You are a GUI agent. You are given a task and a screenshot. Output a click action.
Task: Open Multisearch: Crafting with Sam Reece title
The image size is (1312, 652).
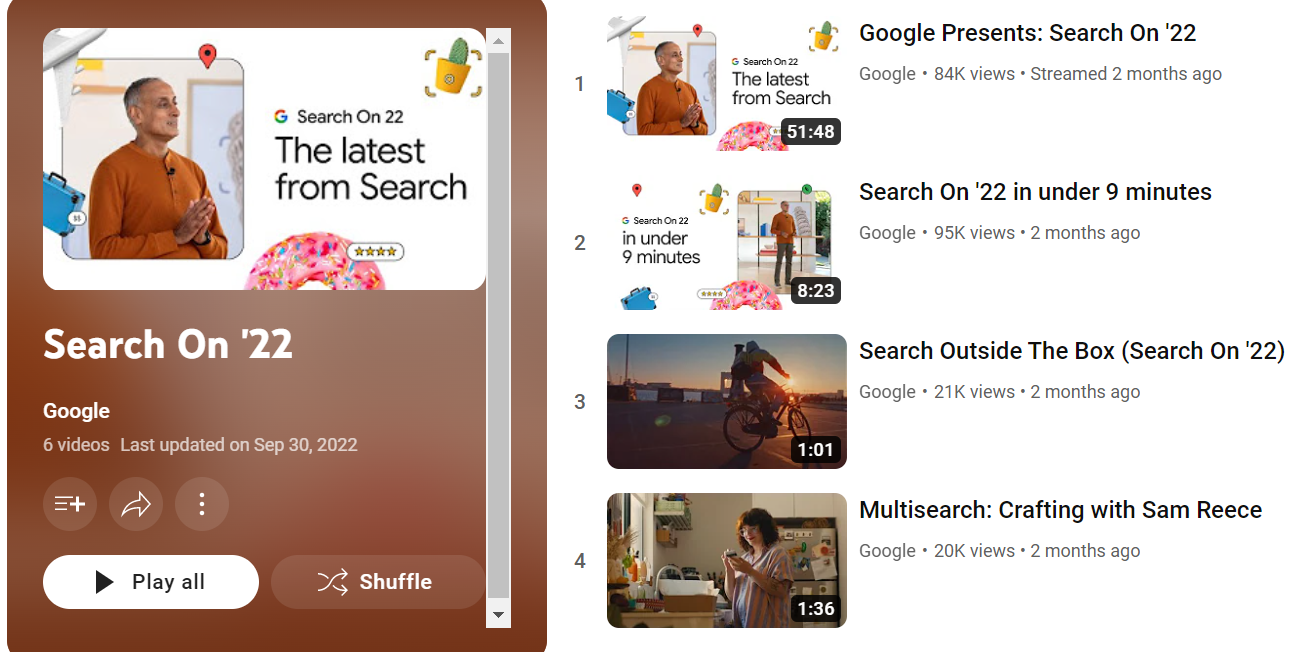pyautogui.click(x=1060, y=510)
